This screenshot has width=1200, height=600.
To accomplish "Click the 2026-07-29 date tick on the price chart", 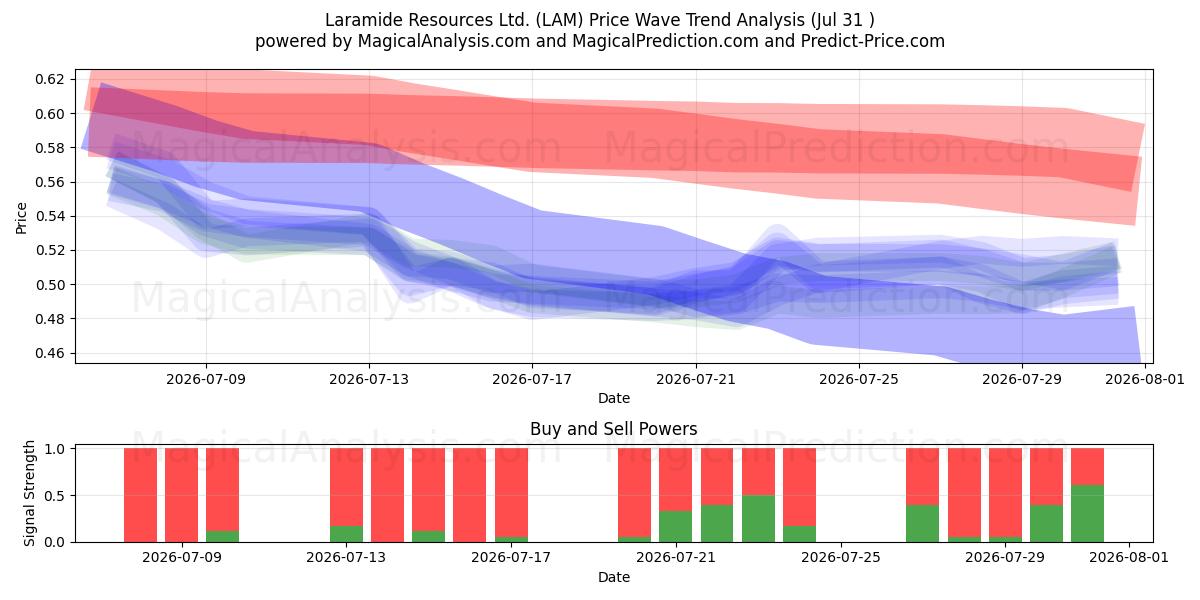I will click(x=1021, y=378).
